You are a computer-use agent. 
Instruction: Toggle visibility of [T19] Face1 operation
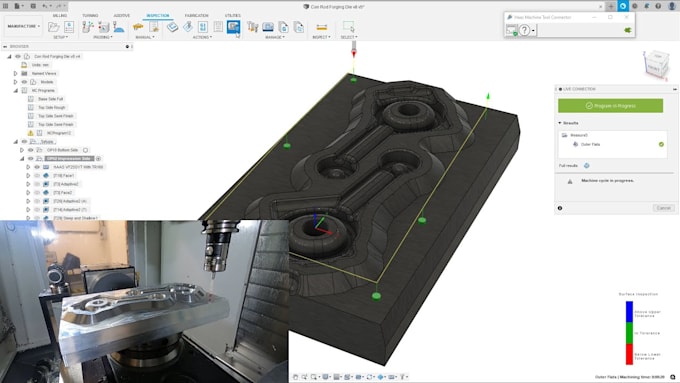(37, 176)
